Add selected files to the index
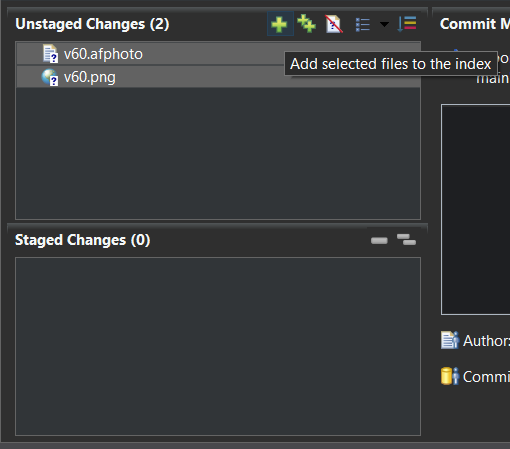The image size is (510, 449). [280, 24]
